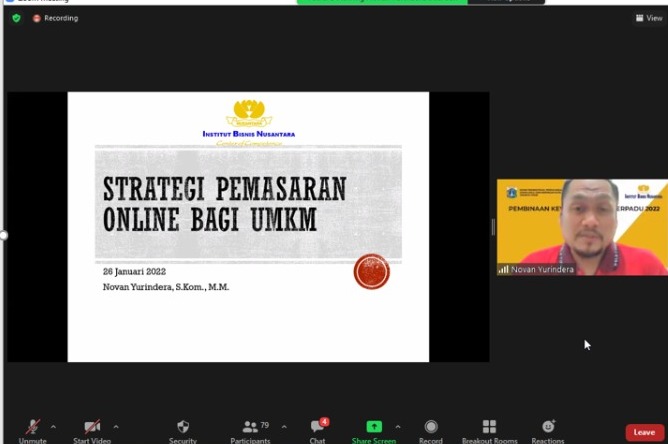
Task: Click slide title "STRATEGI PEMASARAN"
Action: (x=225, y=188)
